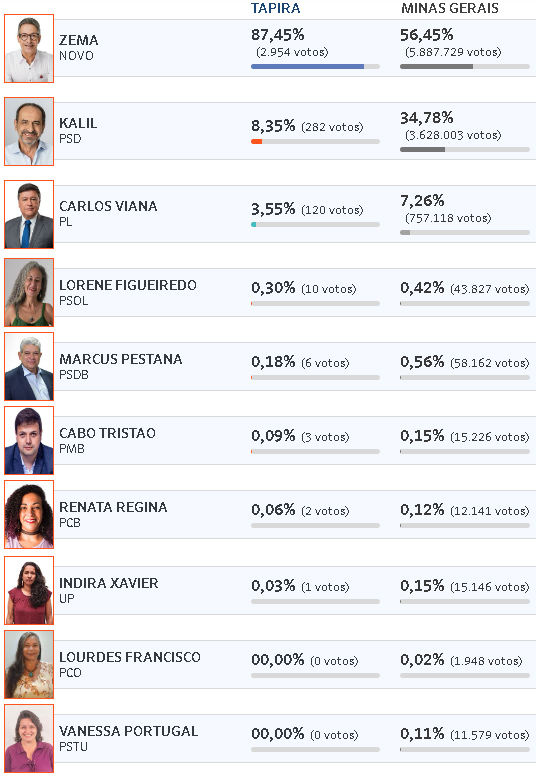Select the TAPIRA column header
This screenshot has width=536, height=780.
click(x=275, y=8)
